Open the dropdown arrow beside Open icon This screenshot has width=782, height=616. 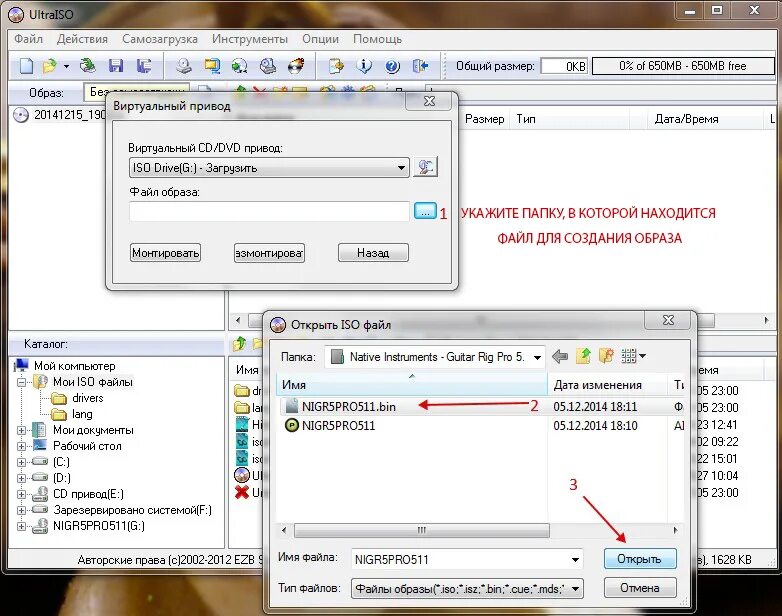pos(66,66)
